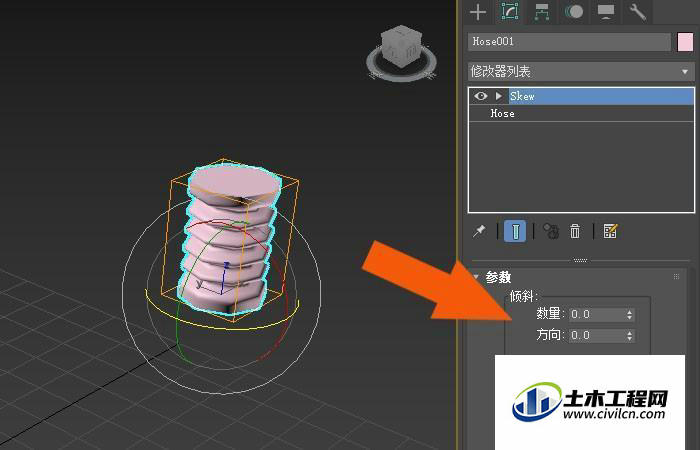700x450 pixels.
Task: Click the 方向 spinner arrows
Action: point(629,335)
